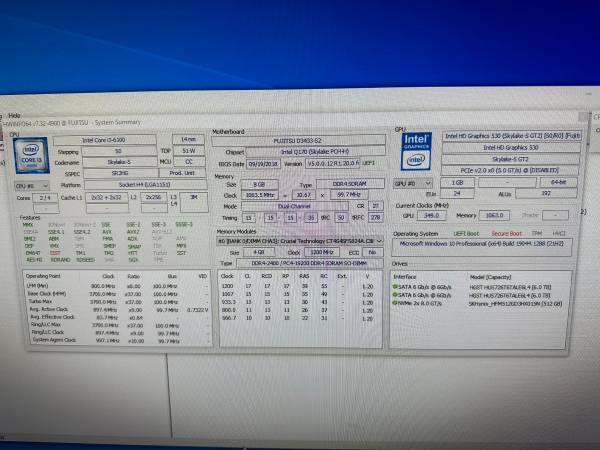Click the Intel Core i3 CPU logo

click(31, 155)
